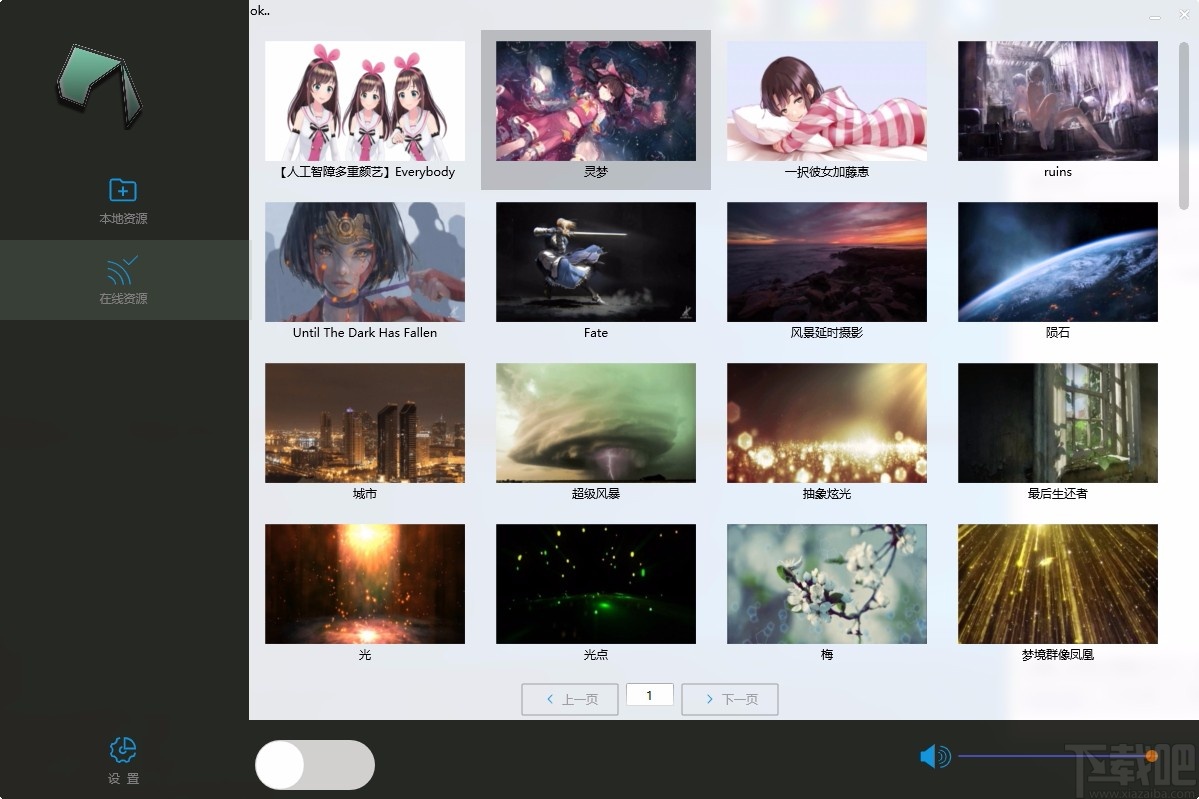This screenshot has height=799, width=1199.
Task: Select the Fate wallpaper thumbnail
Action: pyautogui.click(x=596, y=261)
